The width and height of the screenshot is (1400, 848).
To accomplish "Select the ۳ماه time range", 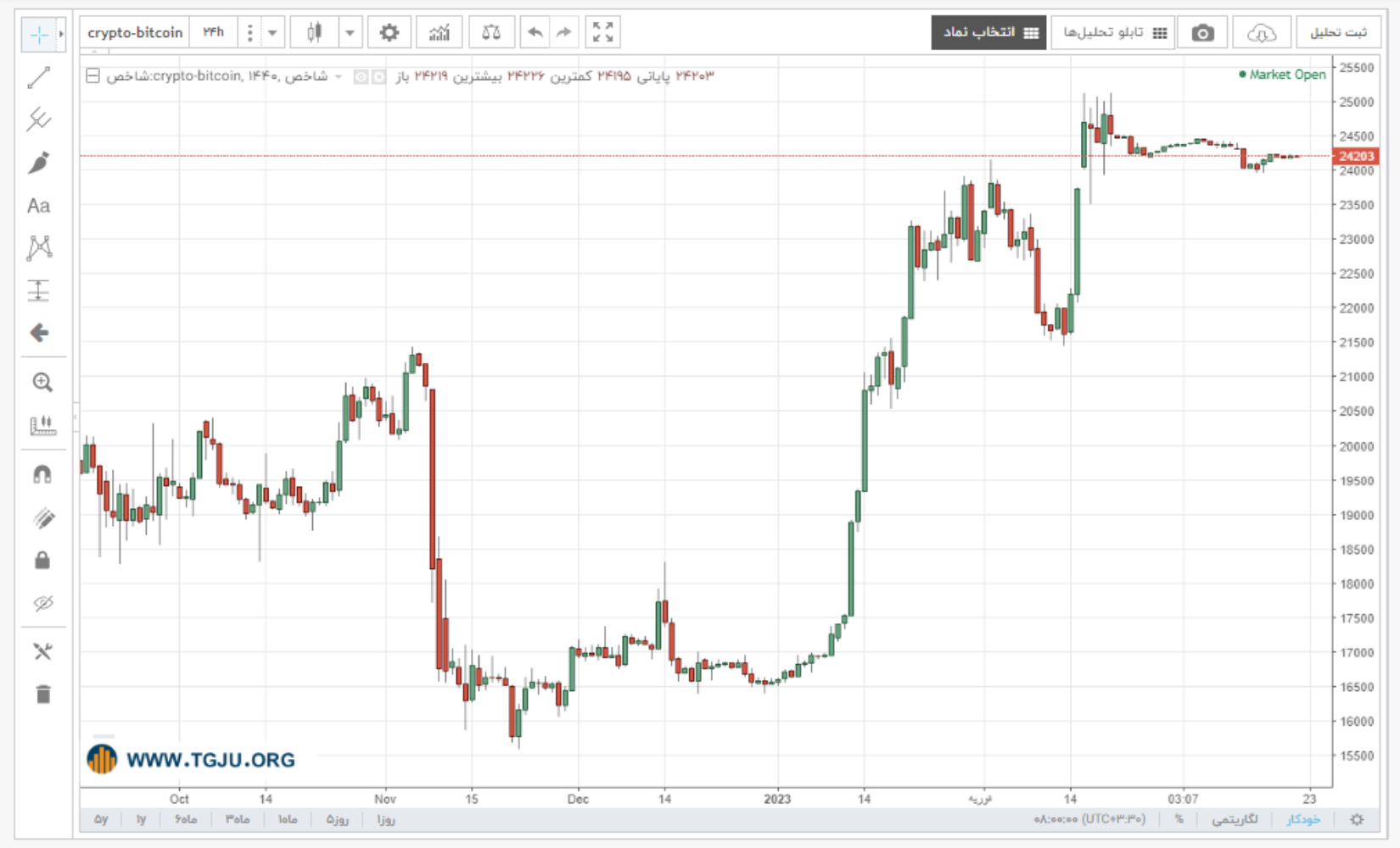I will pyautogui.click(x=238, y=819).
